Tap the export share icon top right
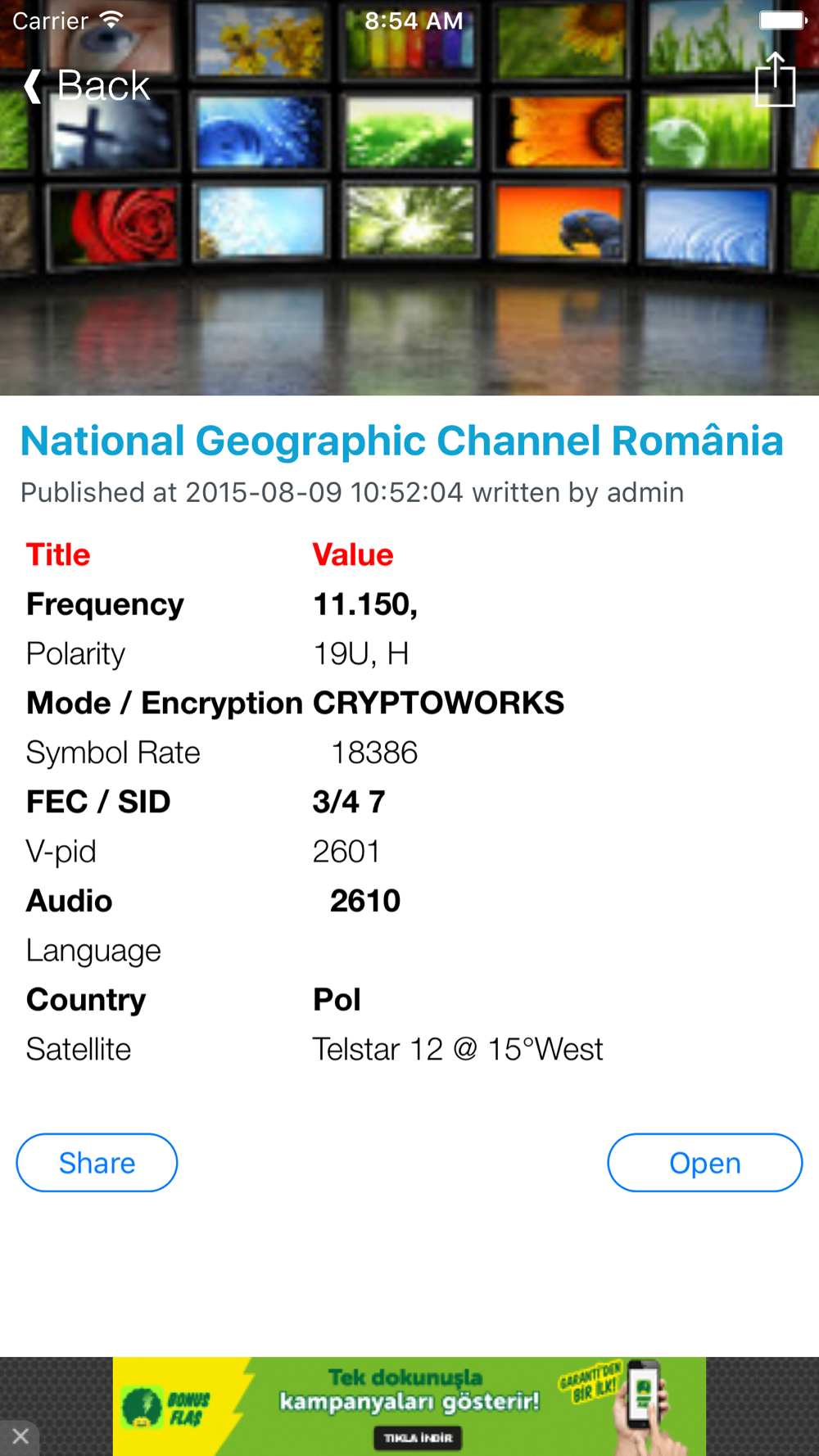Viewport: 819px width, 1456px height. (774, 80)
